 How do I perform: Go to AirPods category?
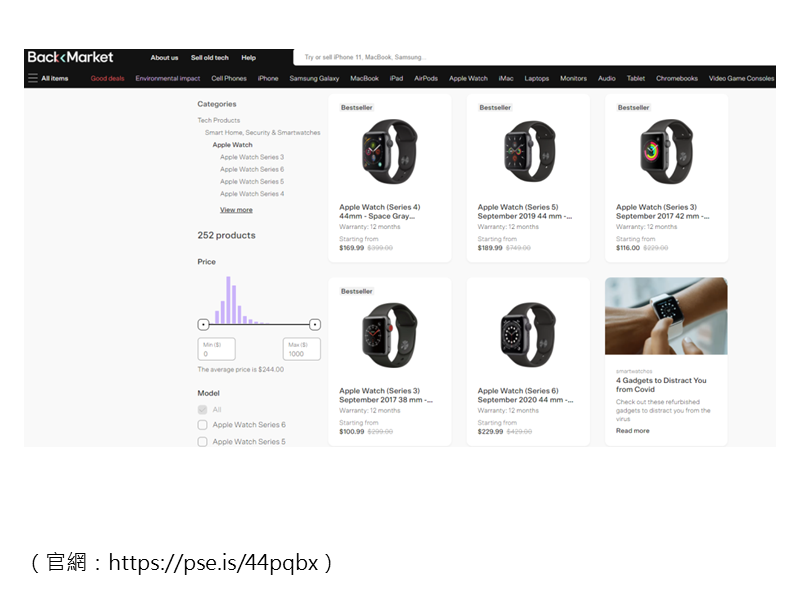point(426,78)
